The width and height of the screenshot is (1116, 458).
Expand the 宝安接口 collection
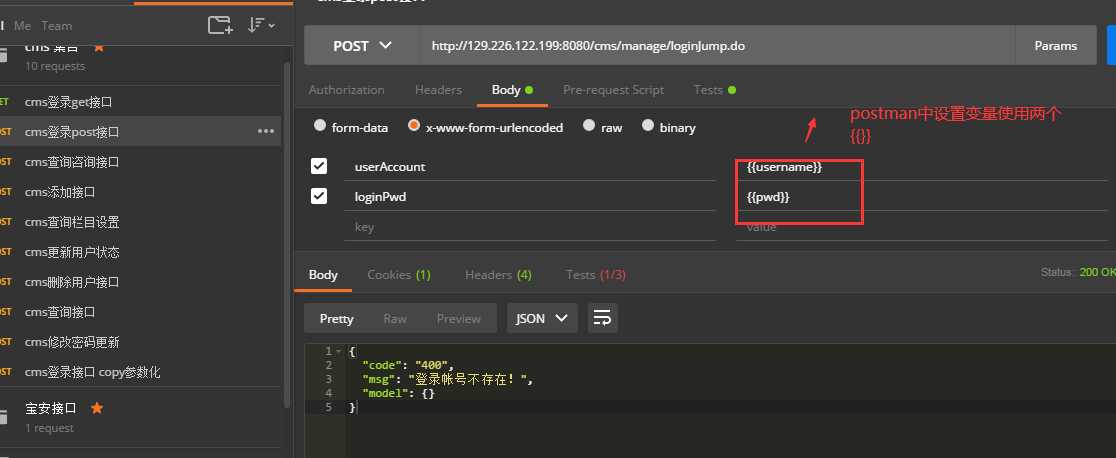pyautogui.click(x=51, y=408)
